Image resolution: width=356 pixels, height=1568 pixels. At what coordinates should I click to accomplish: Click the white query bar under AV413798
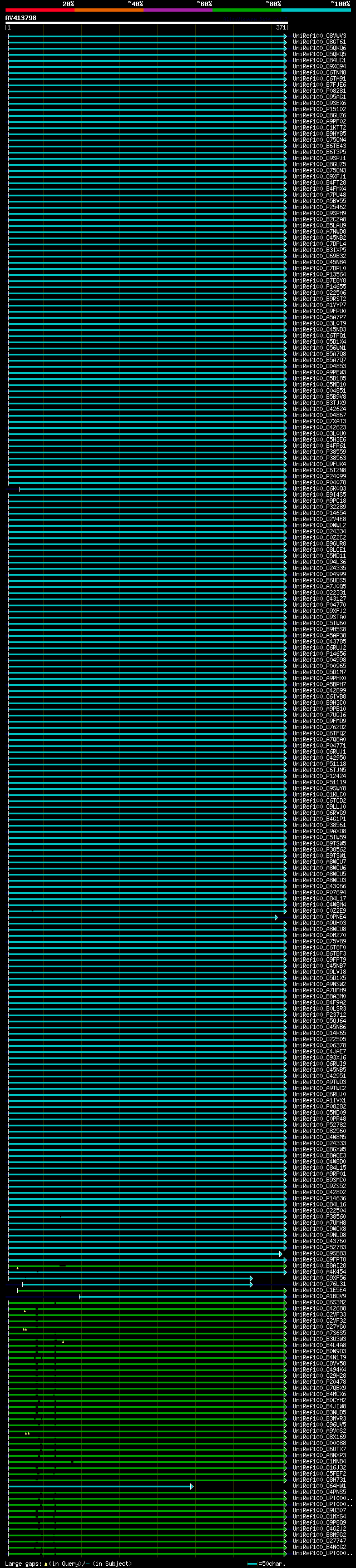coord(147,22)
